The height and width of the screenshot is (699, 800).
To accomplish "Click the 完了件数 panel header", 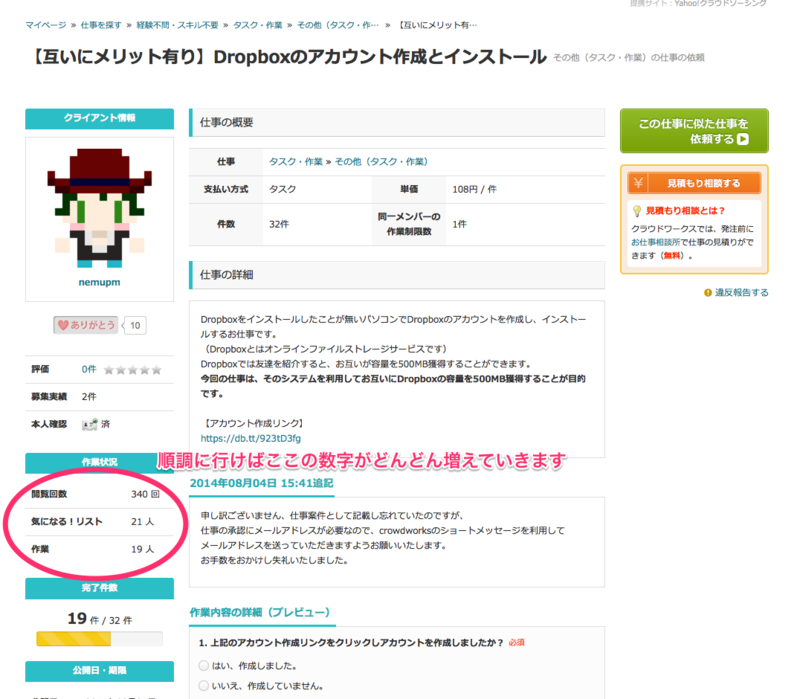I will [99, 588].
